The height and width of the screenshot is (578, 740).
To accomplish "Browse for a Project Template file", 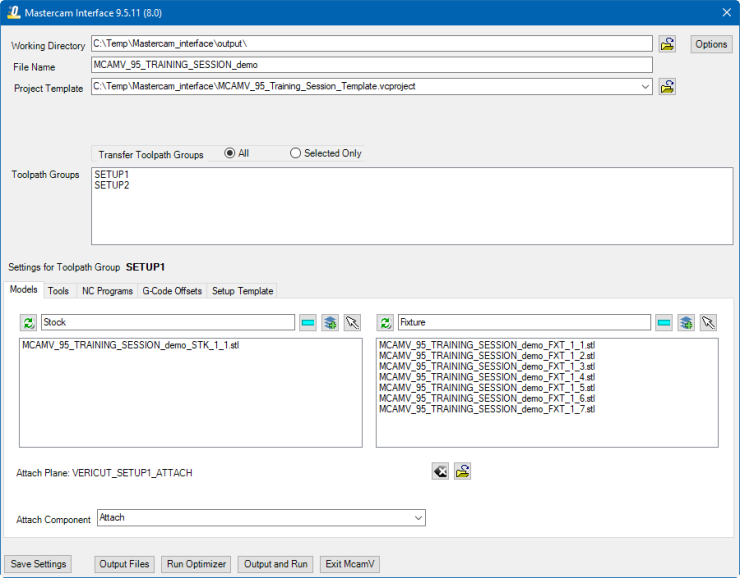I will [667, 87].
